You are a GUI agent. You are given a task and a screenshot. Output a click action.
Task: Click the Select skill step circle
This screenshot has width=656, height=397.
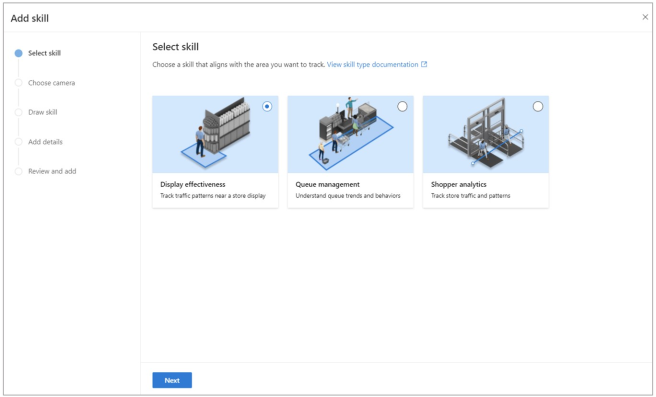point(18,53)
